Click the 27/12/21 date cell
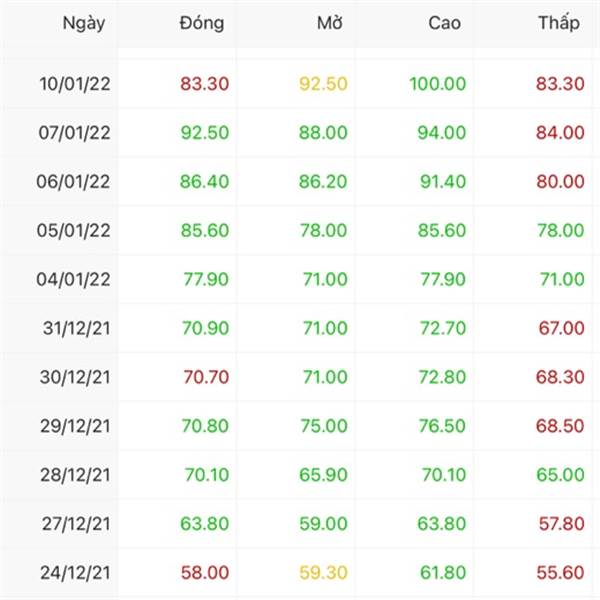This screenshot has height=600, width=600. pyautogui.click(x=76, y=524)
